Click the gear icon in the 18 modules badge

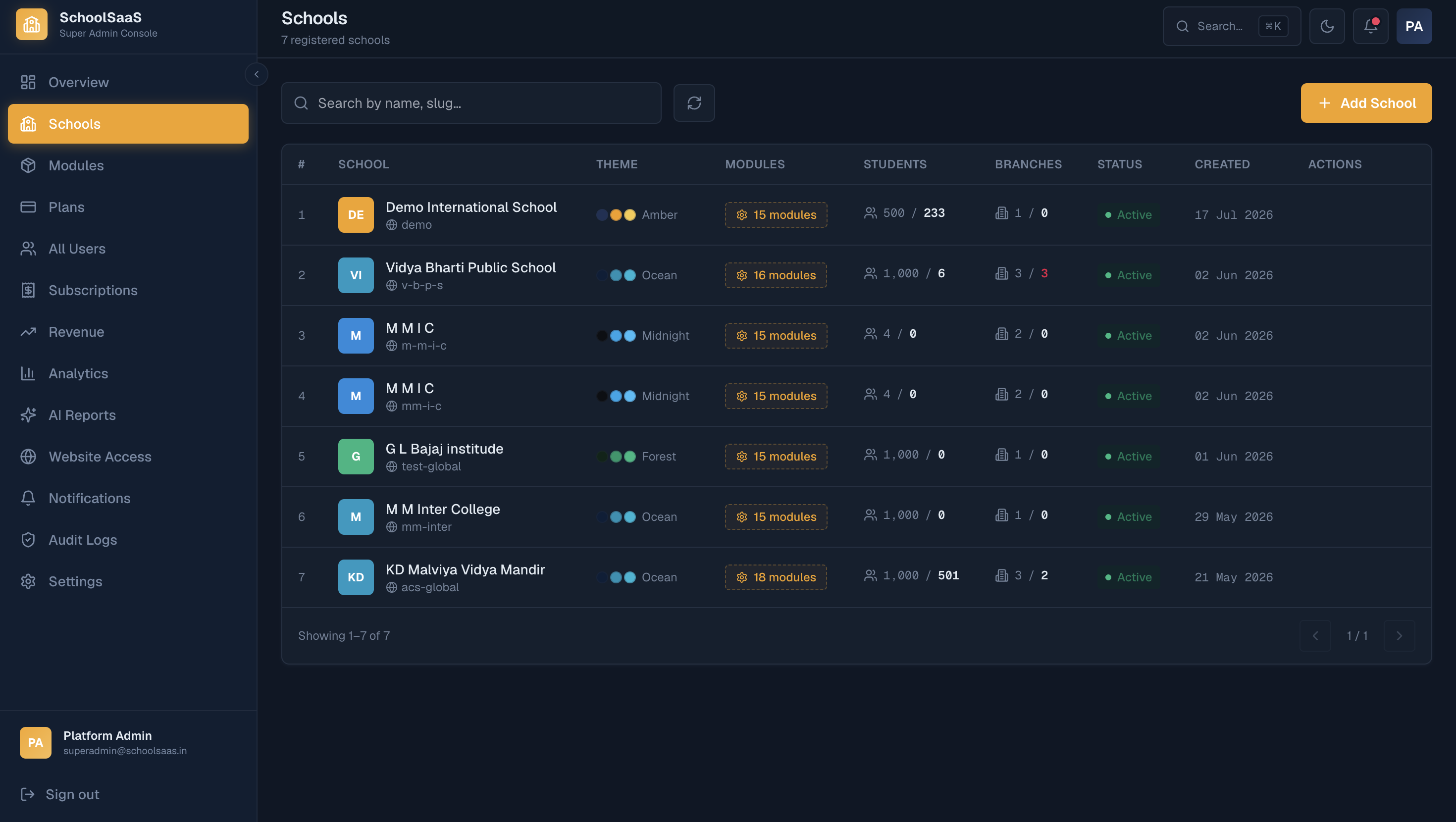pyautogui.click(x=741, y=577)
